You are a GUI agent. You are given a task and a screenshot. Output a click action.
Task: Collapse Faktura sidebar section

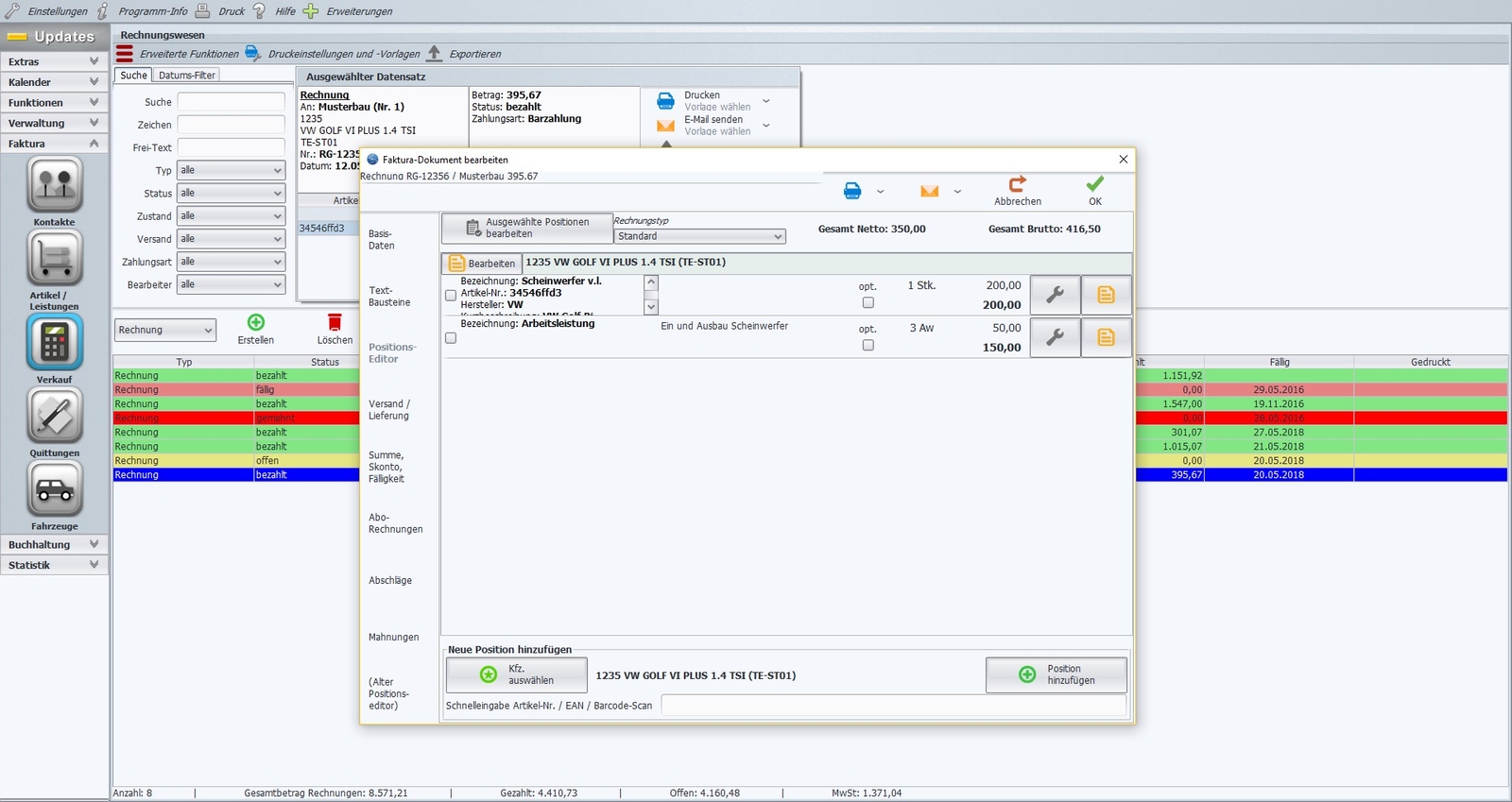click(54, 144)
